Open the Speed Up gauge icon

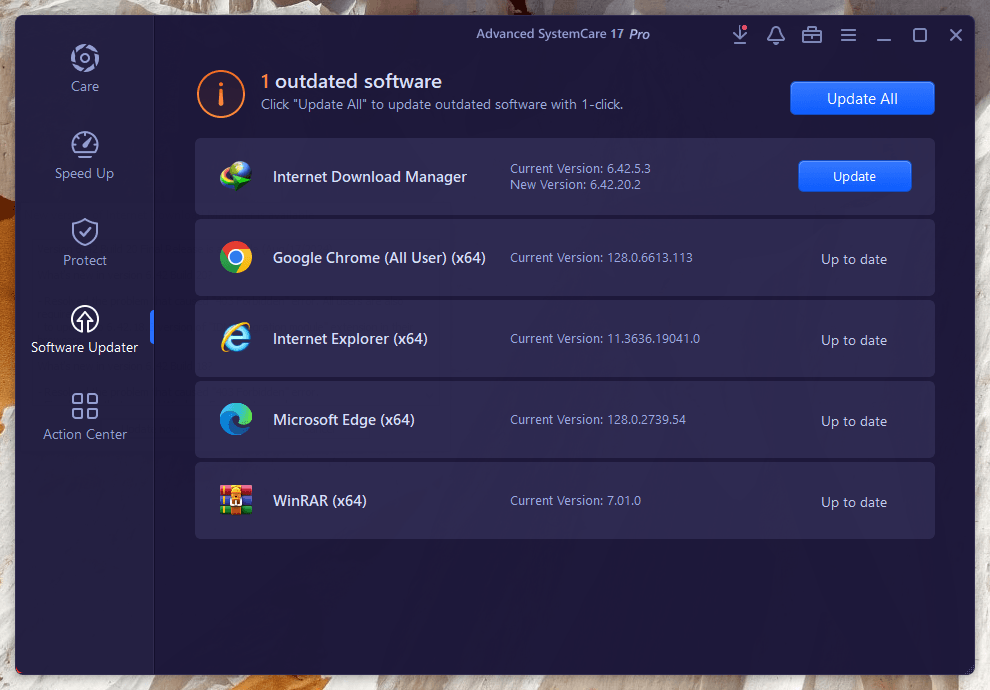[85, 145]
